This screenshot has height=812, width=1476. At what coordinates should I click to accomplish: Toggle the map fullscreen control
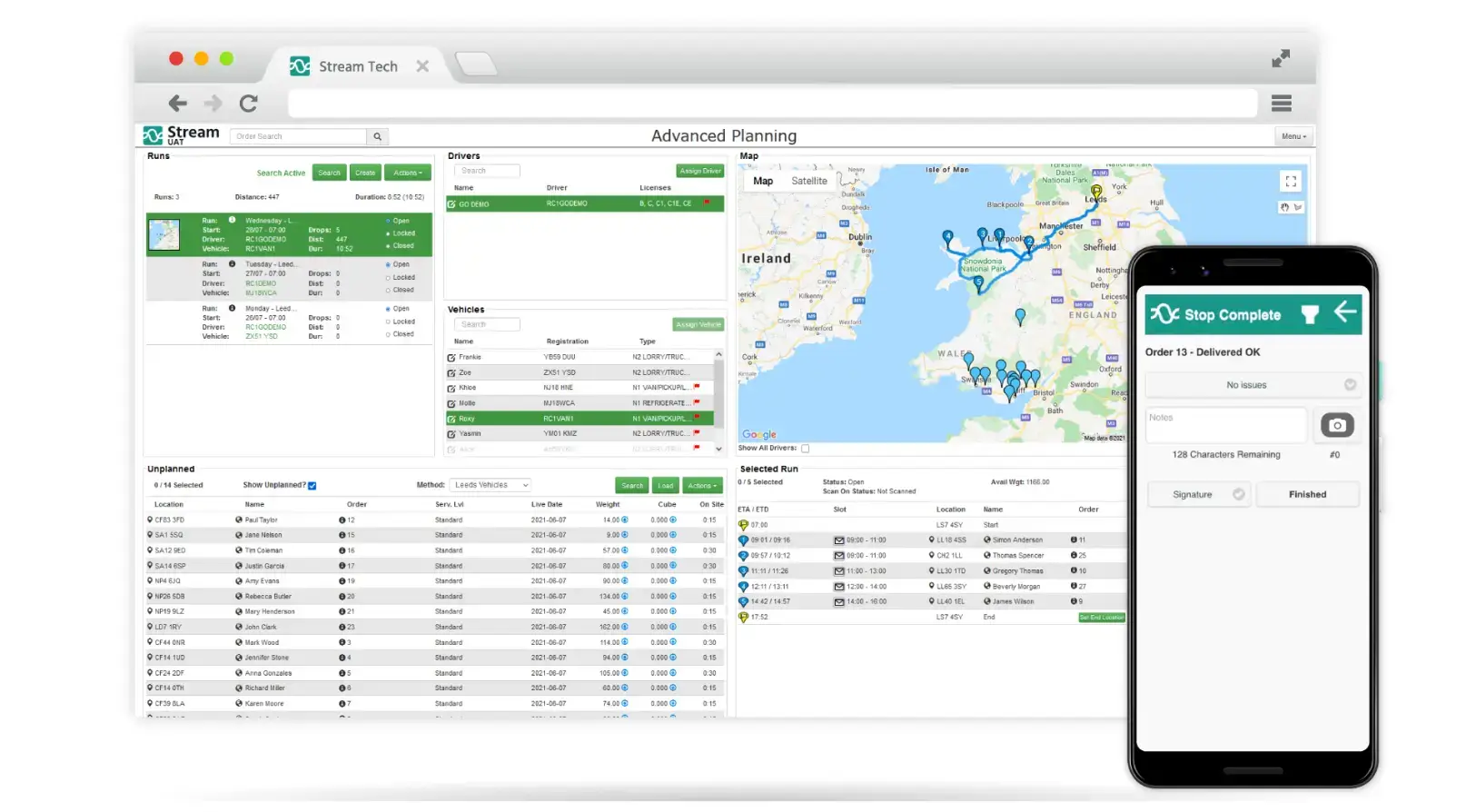tap(1291, 182)
